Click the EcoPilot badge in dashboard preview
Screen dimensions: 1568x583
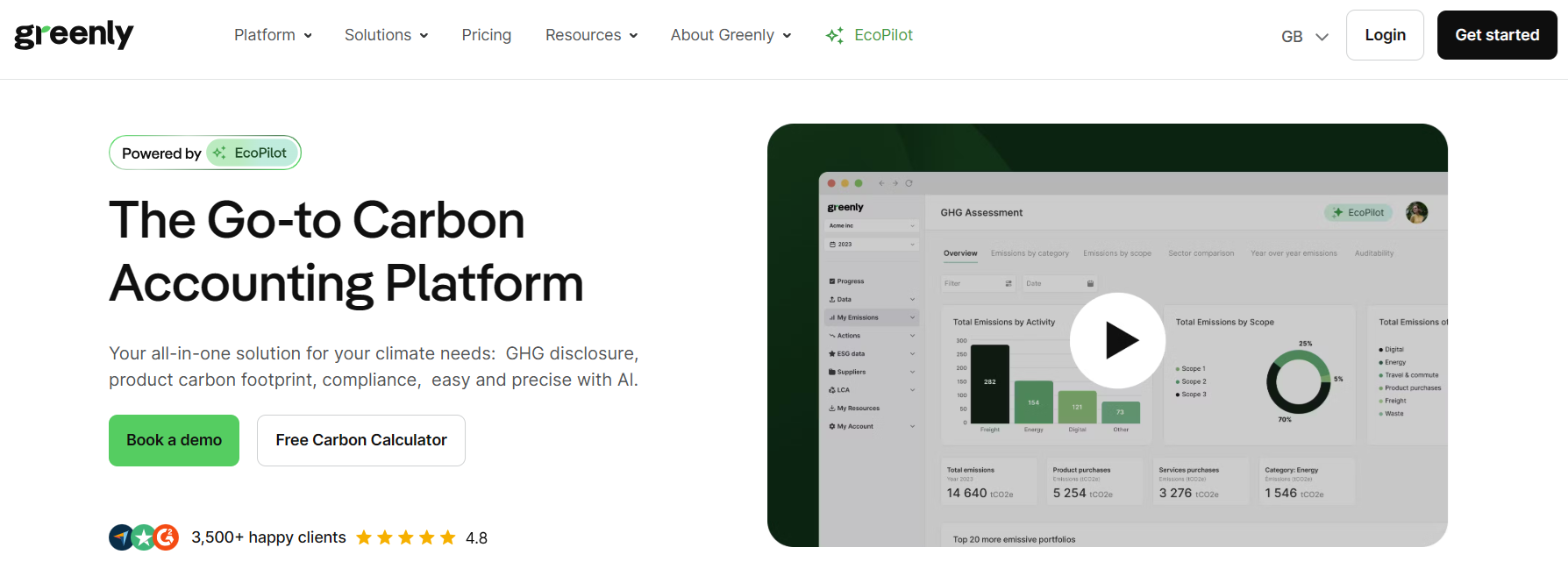(1358, 212)
